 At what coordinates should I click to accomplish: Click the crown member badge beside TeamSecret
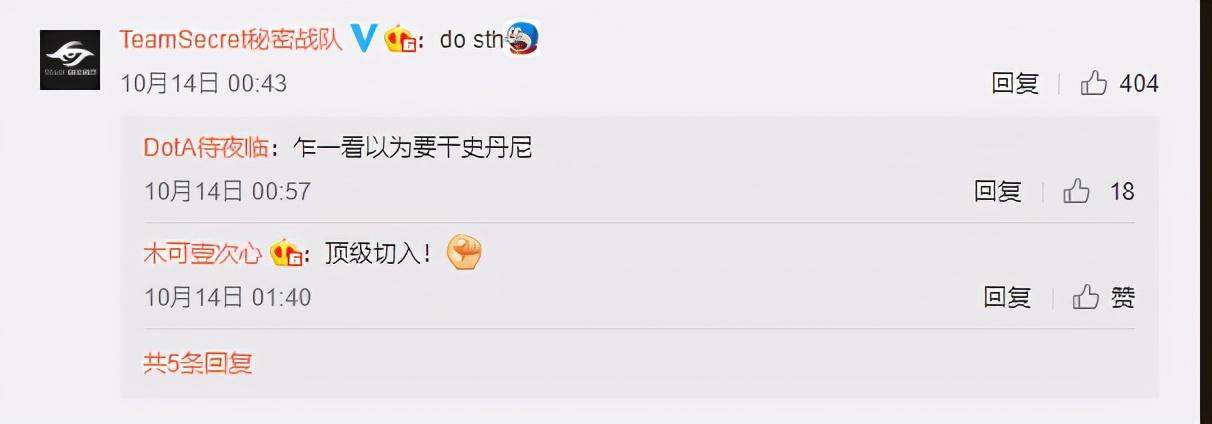point(401,40)
